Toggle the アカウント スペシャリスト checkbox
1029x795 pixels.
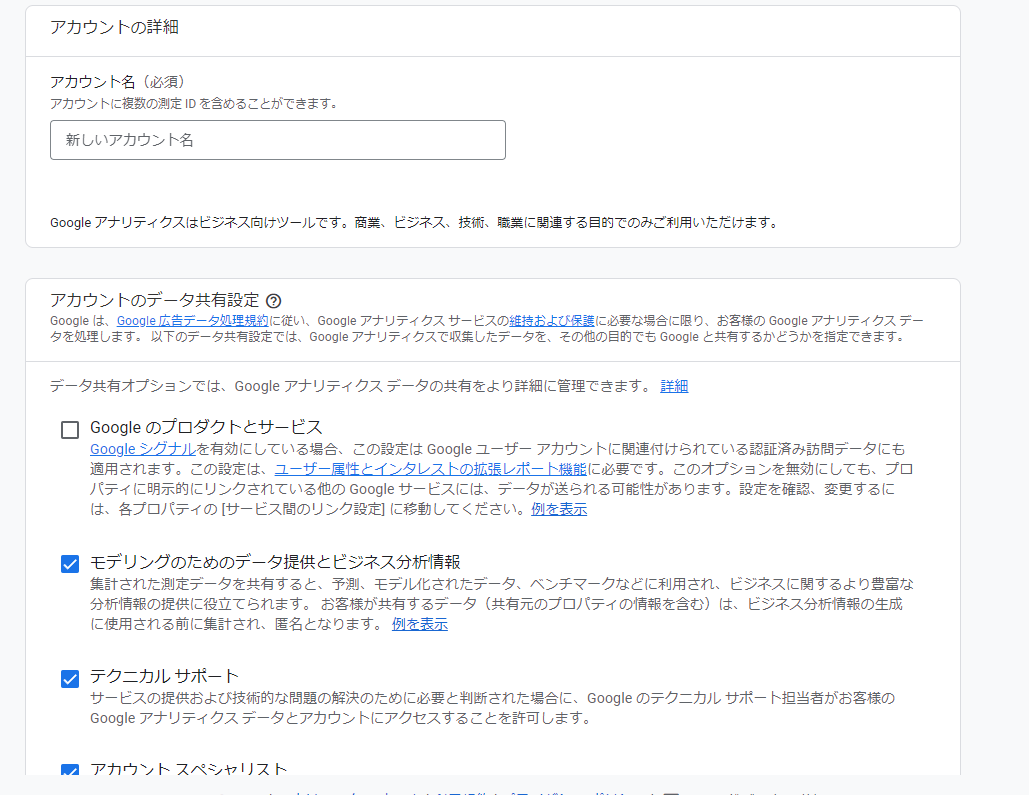70,769
